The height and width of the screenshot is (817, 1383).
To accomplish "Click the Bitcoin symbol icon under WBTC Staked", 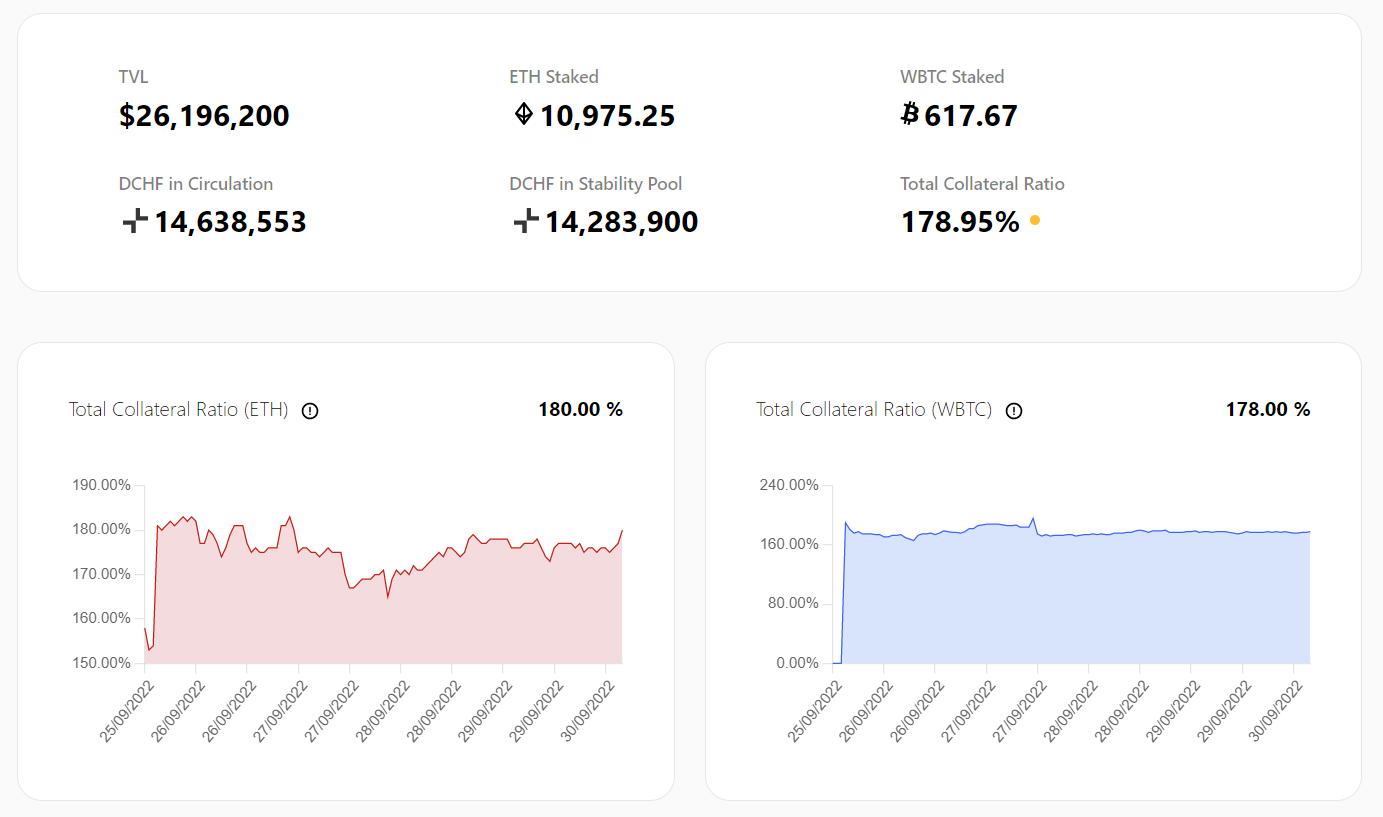I will click(909, 115).
